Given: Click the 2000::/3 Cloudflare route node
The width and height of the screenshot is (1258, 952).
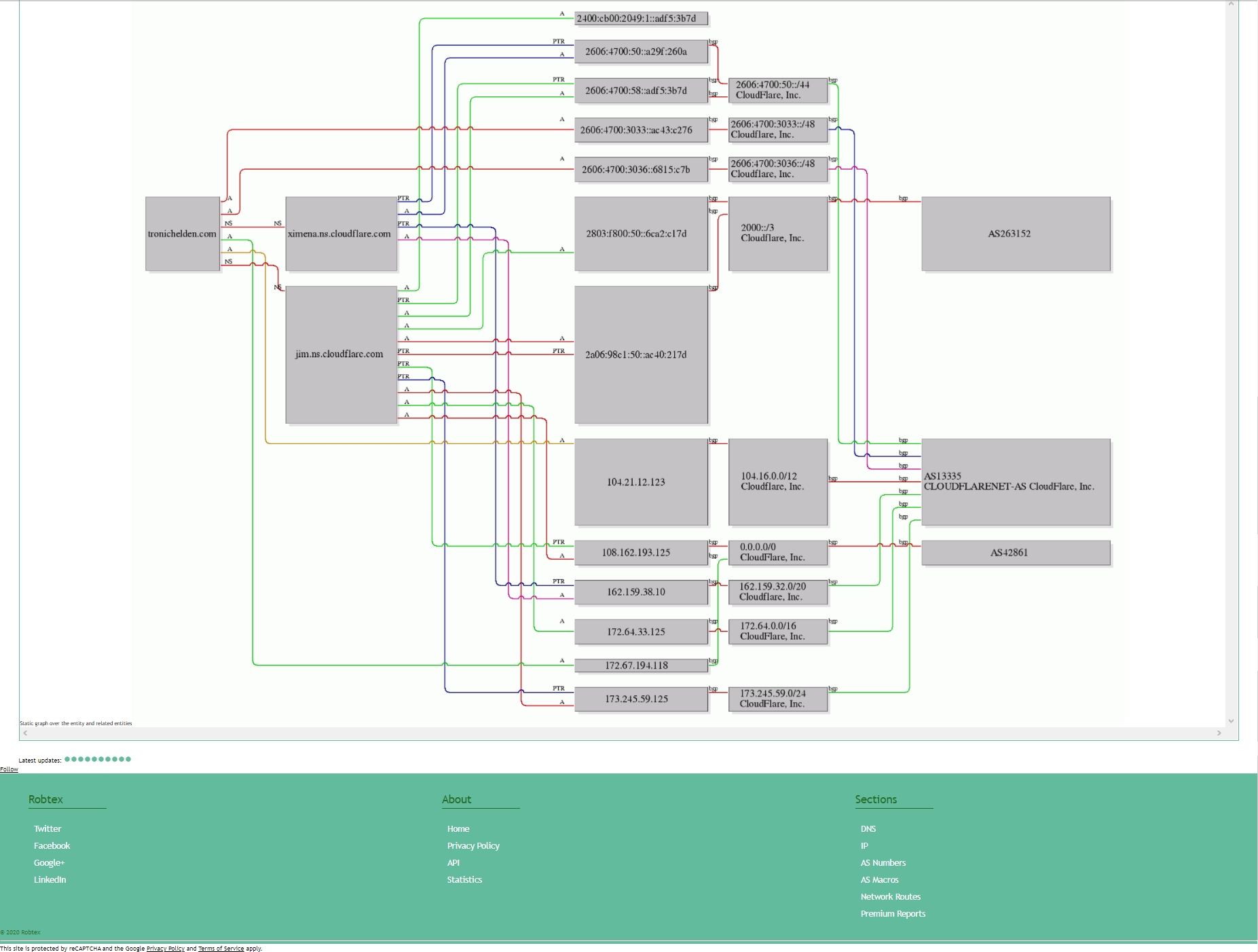Looking at the screenshot, I should coord(778,234).
